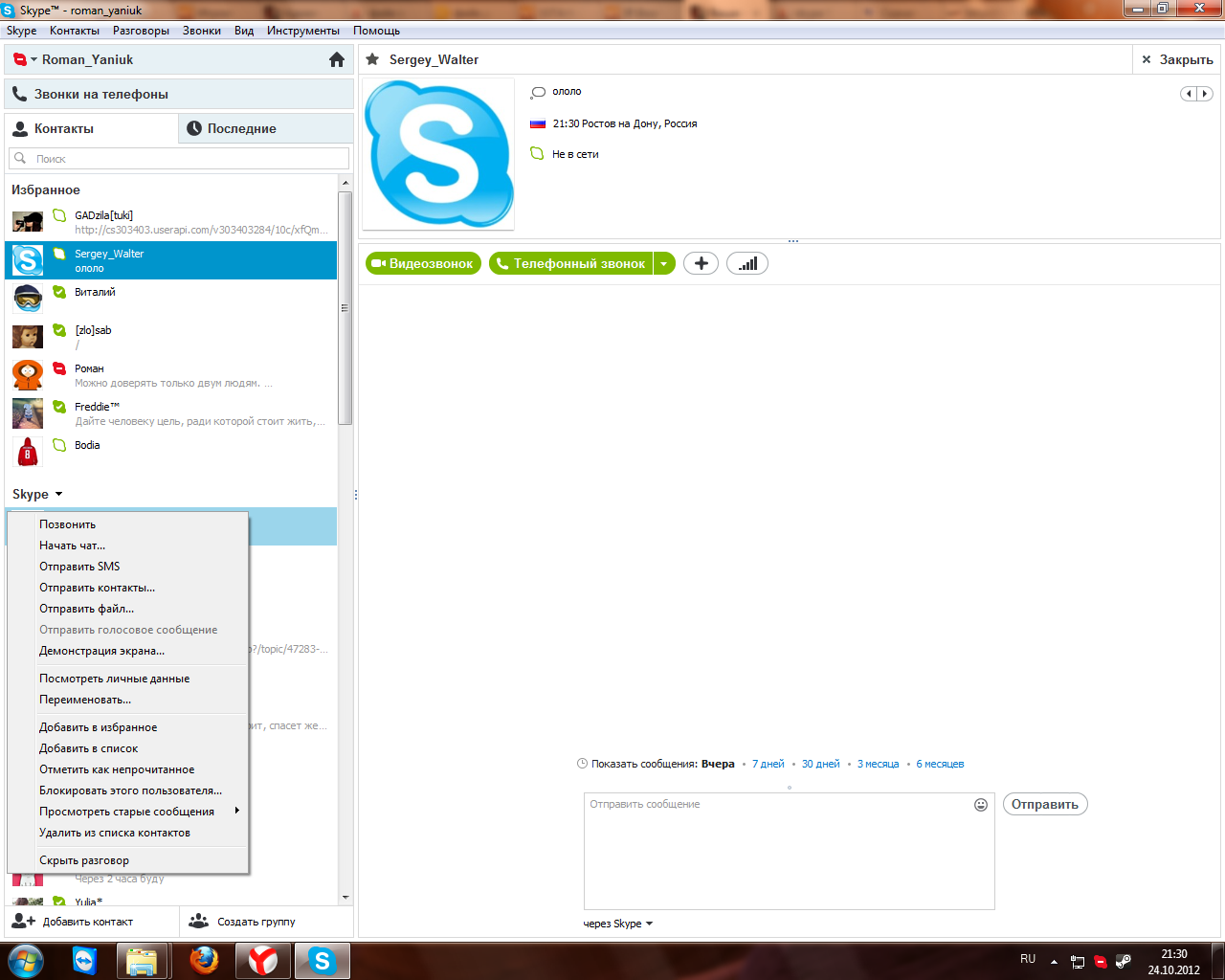1225x980 pixels.
Task: Select Bodia contact in favorites
Action: click(x=171, y=452)
